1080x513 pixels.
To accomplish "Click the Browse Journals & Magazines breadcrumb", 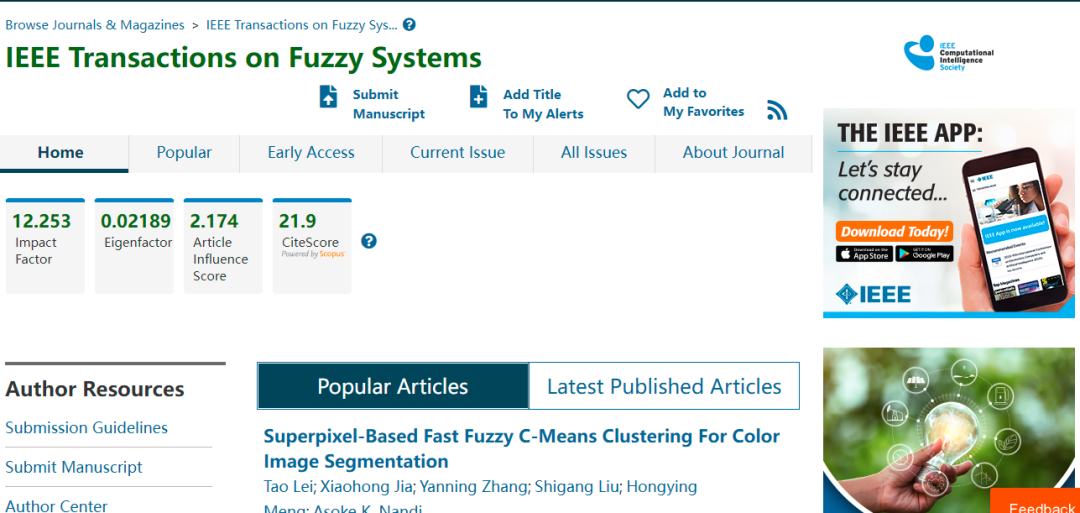I will [x=95, y=25].
